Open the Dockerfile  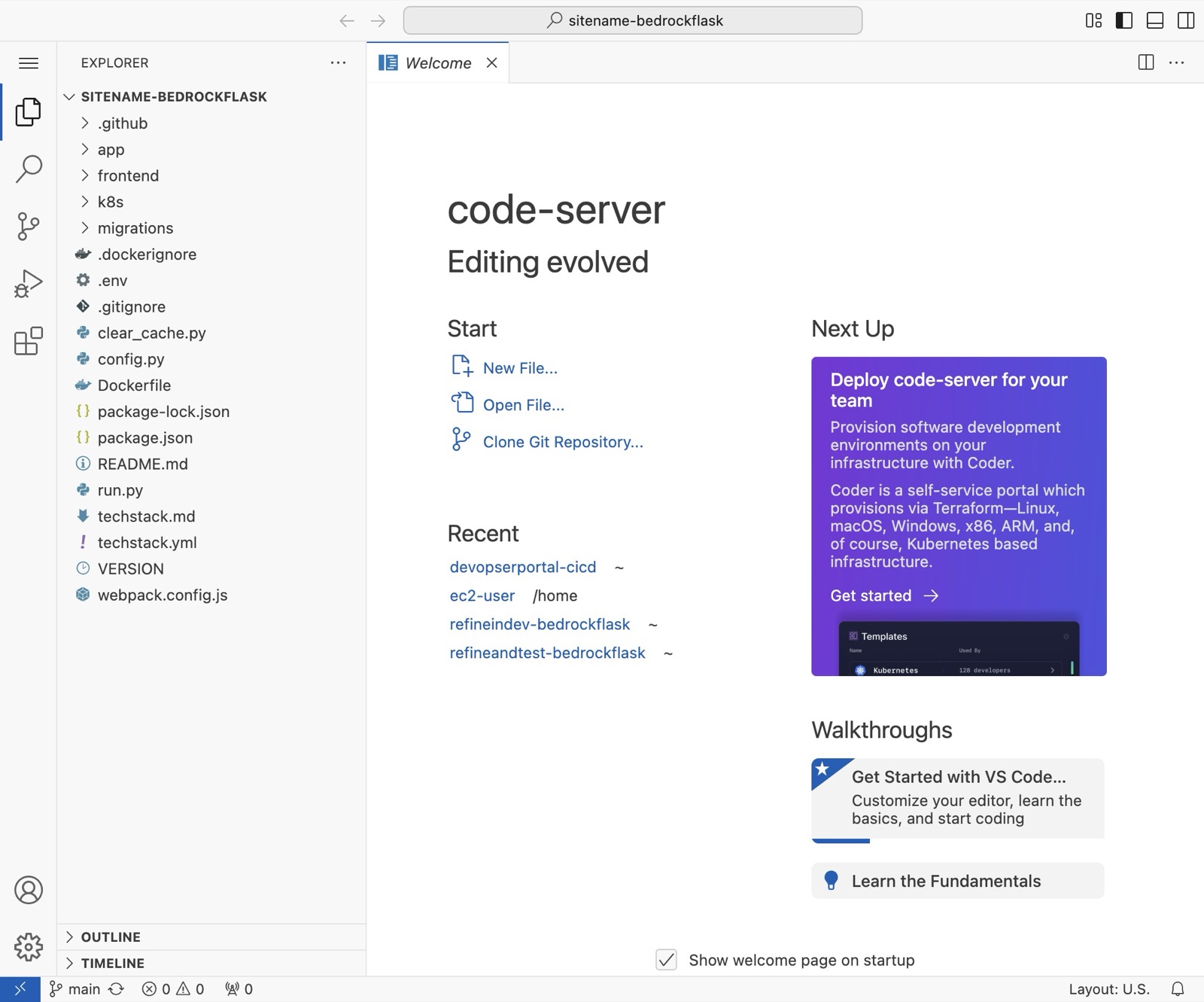point(211,385)
